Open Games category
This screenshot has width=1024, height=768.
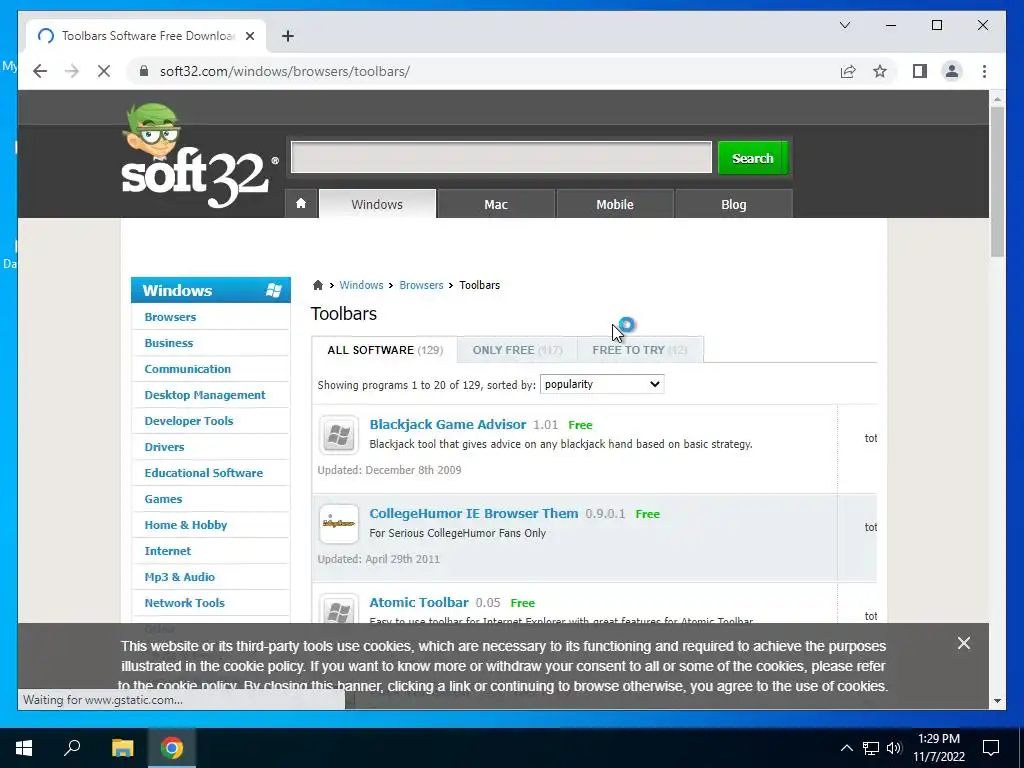(x=163, y=499)
